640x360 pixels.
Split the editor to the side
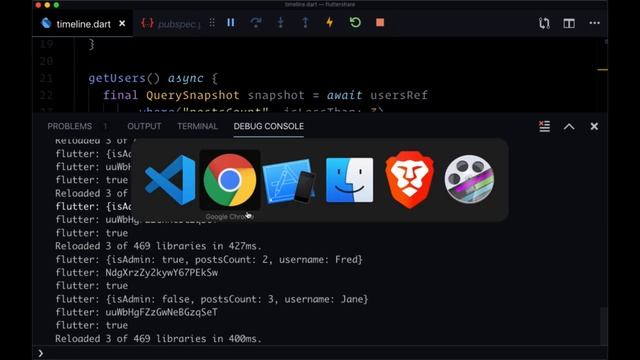pos(569,23)
